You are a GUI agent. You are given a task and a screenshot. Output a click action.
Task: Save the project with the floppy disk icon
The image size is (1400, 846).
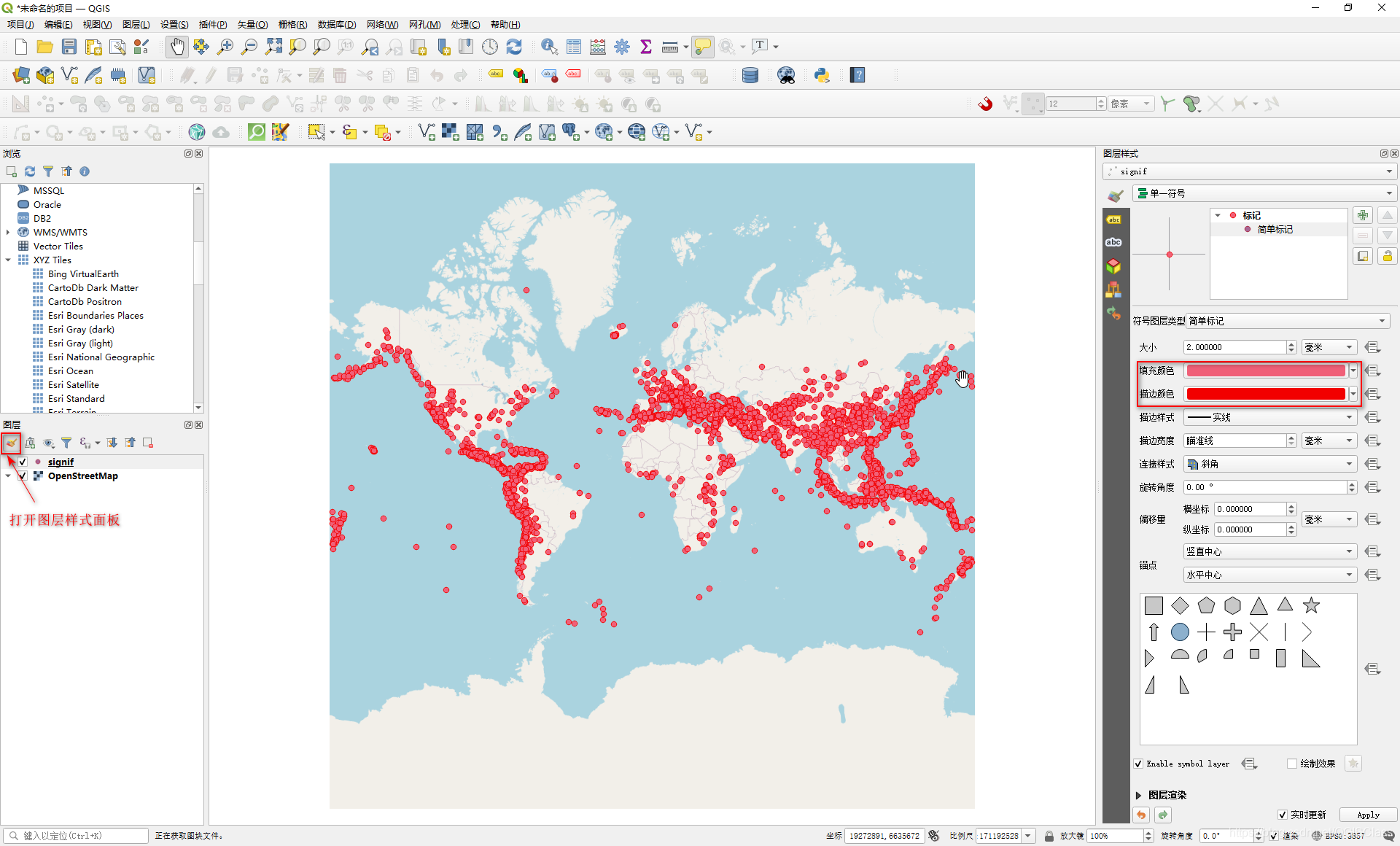pyautogui.click(x=69, y=47)
